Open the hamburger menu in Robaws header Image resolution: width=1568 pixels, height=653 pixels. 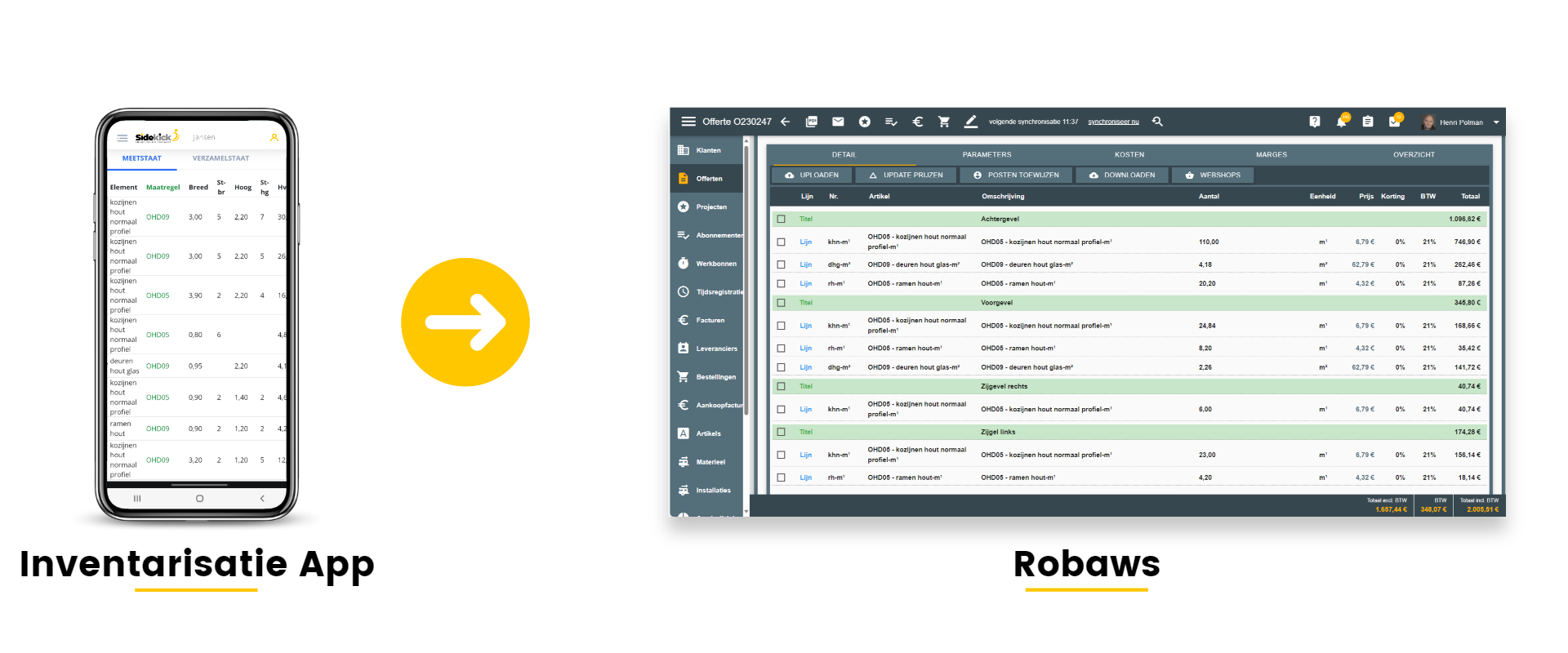(x=688, y=122)
